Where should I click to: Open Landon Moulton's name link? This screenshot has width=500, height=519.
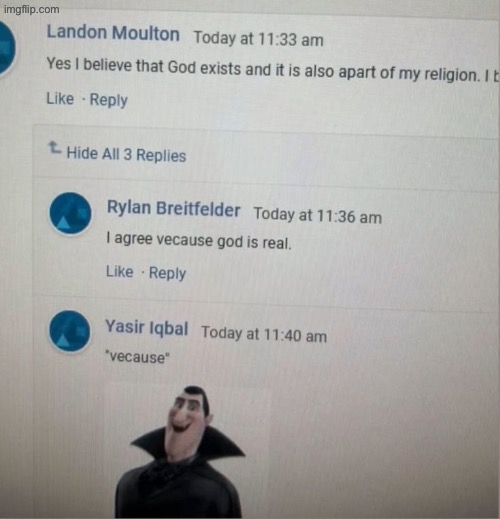coord(113,33)
